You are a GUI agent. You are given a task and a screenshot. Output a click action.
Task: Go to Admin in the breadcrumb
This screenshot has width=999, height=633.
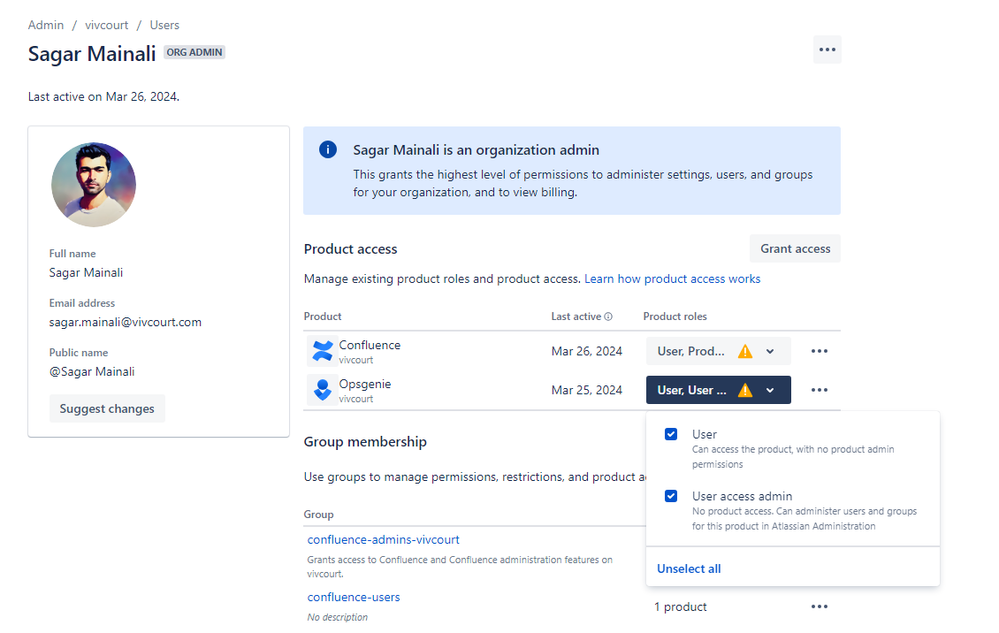tap(46, 25)
